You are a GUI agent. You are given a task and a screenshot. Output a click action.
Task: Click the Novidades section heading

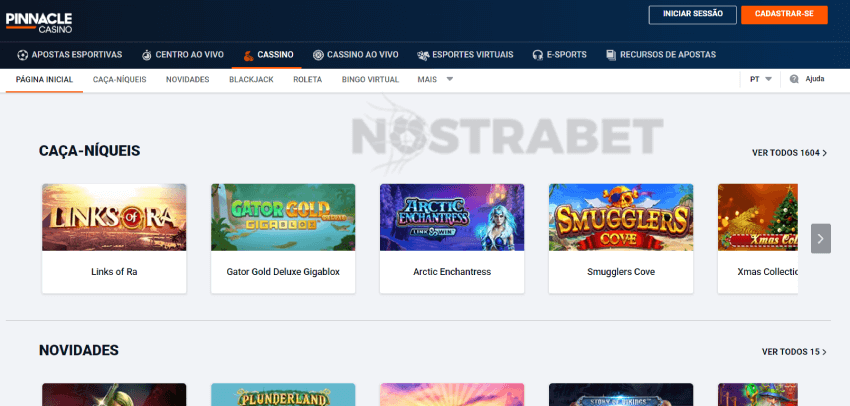pyautogui.click(x=79, y=350)
